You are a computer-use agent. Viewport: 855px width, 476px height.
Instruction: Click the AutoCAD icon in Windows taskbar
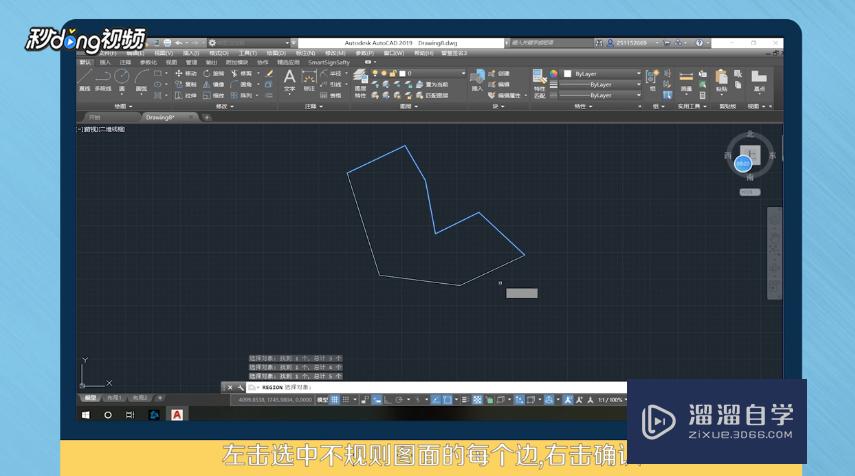coord(177,415)
